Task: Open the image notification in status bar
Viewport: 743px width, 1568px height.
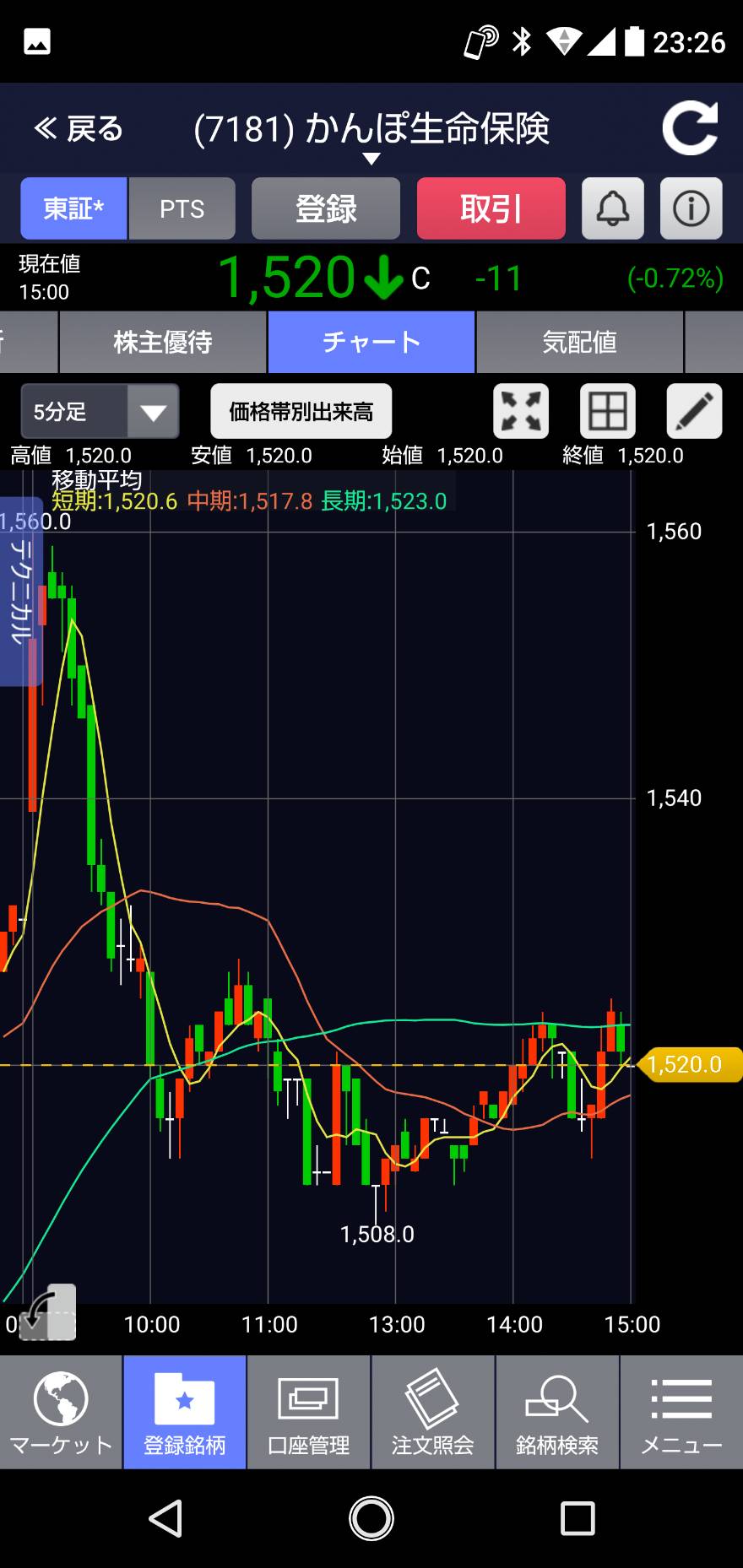Action: click(37, 42)
